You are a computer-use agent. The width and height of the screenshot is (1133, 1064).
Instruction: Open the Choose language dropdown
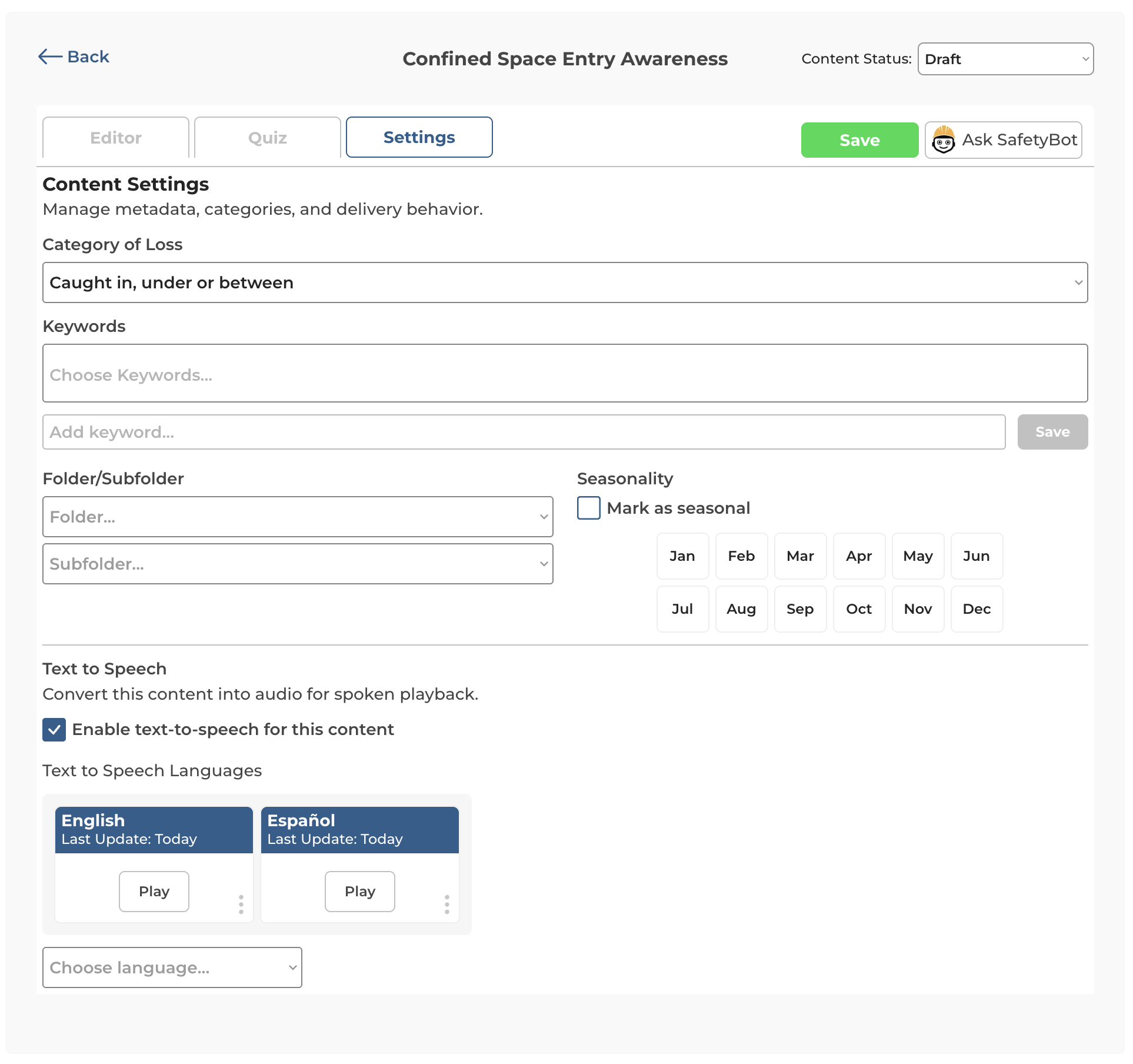171,967
